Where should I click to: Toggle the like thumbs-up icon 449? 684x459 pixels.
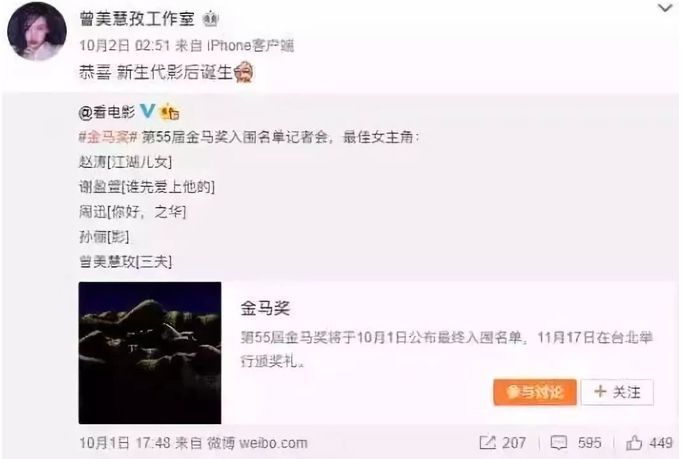(x=649, y=443)
